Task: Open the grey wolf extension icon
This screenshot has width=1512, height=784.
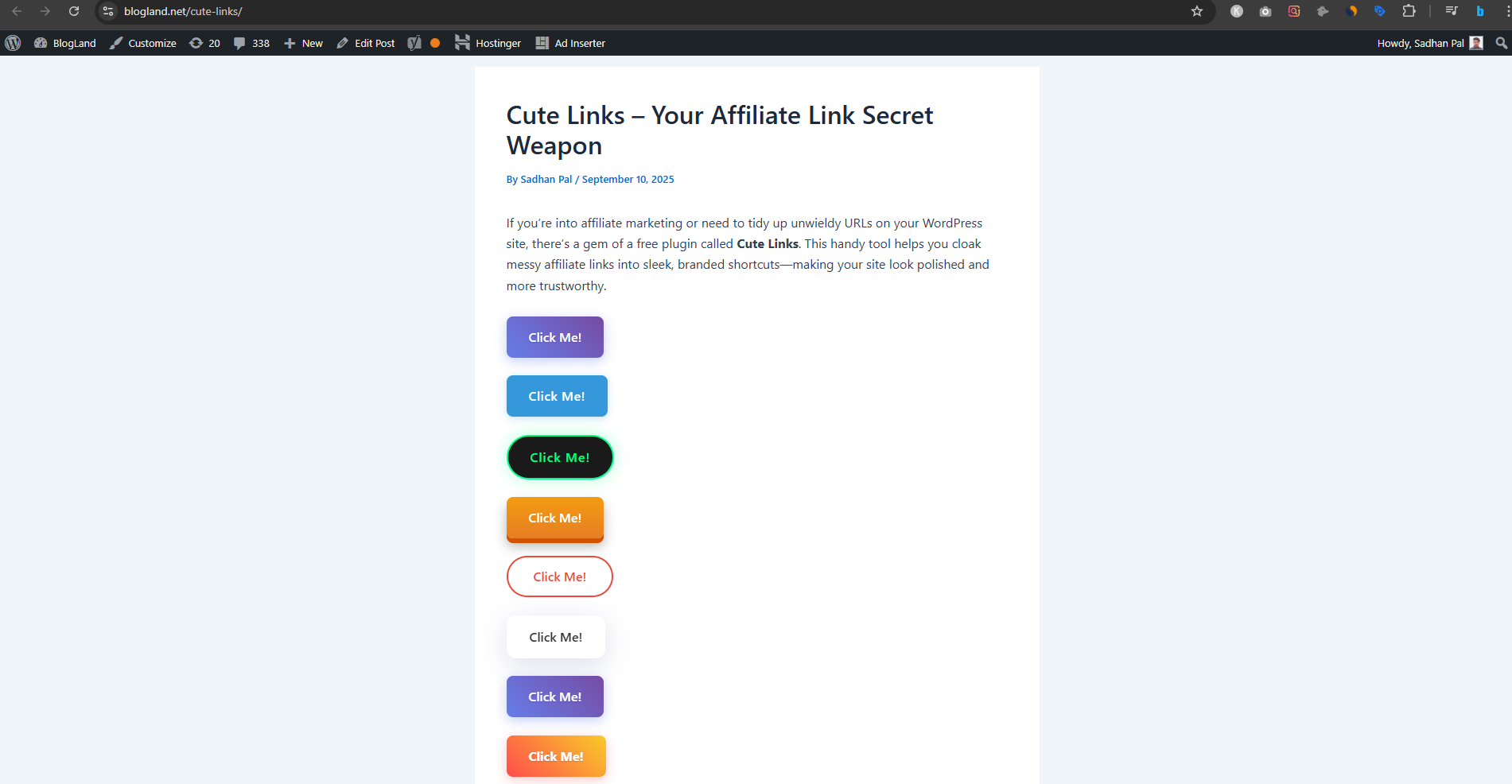Action: (x=1323, y=11)
